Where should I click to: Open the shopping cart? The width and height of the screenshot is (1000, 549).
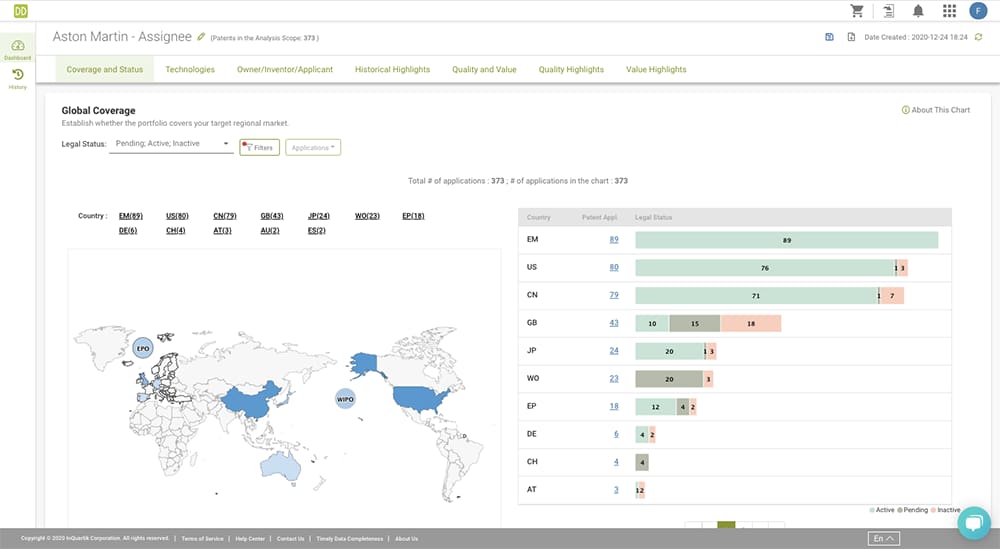(x=857, y=11)
